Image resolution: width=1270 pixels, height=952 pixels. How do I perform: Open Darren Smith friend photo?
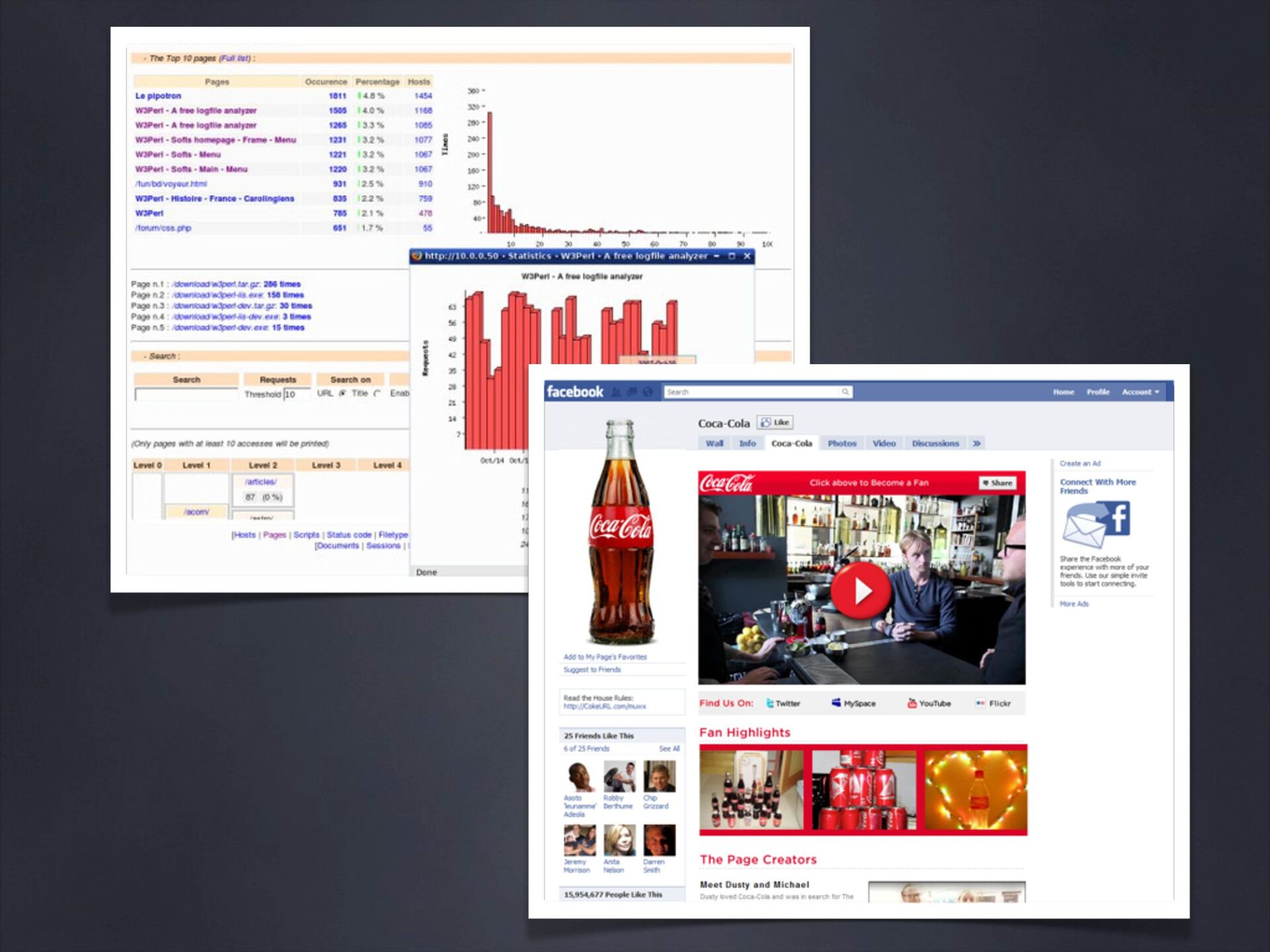tap(659, 840)
